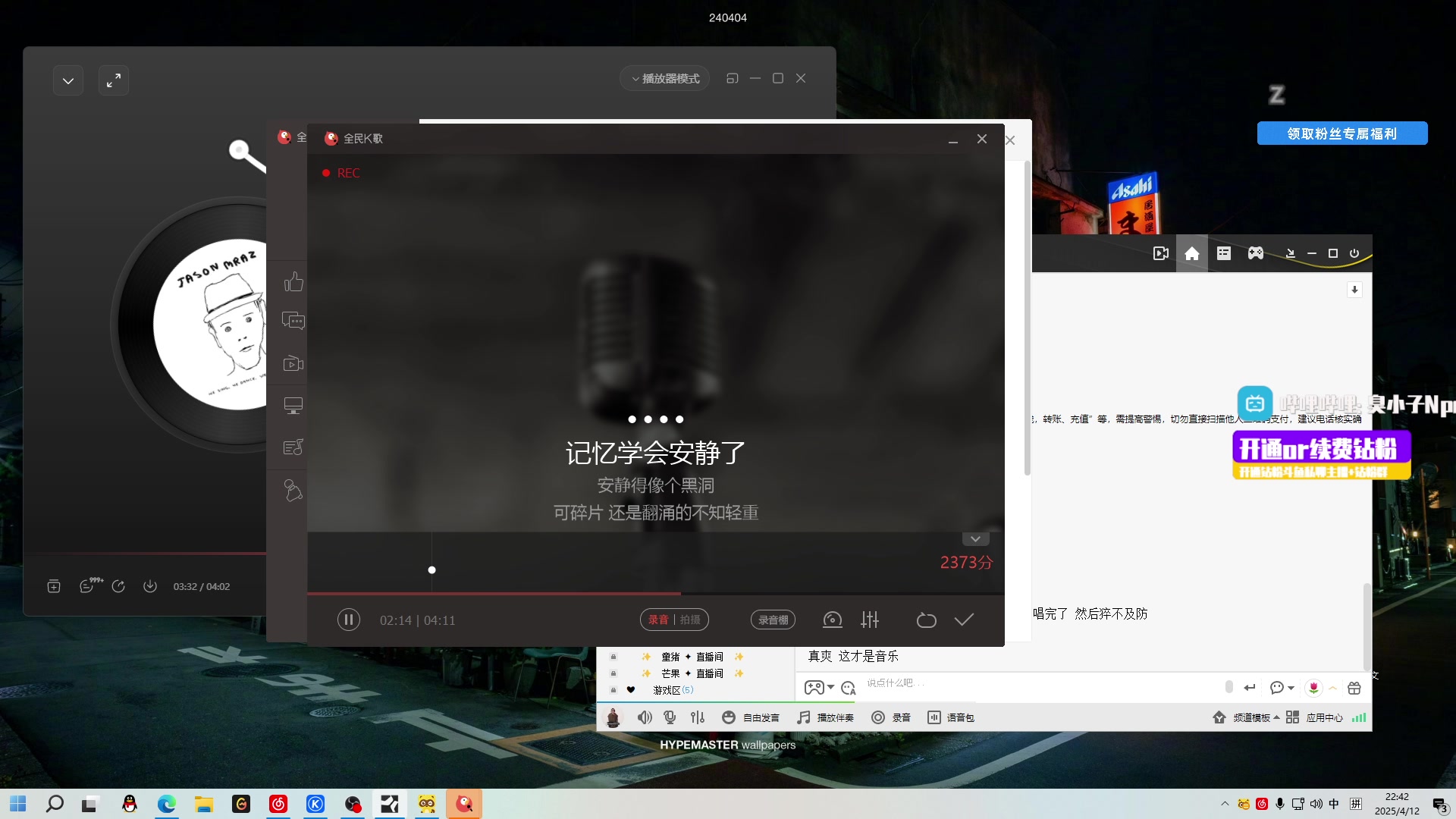This screenshot has width=1456, height=819.
Task: Open the chat bubble options dropdown
Action: coord(1282,688)
